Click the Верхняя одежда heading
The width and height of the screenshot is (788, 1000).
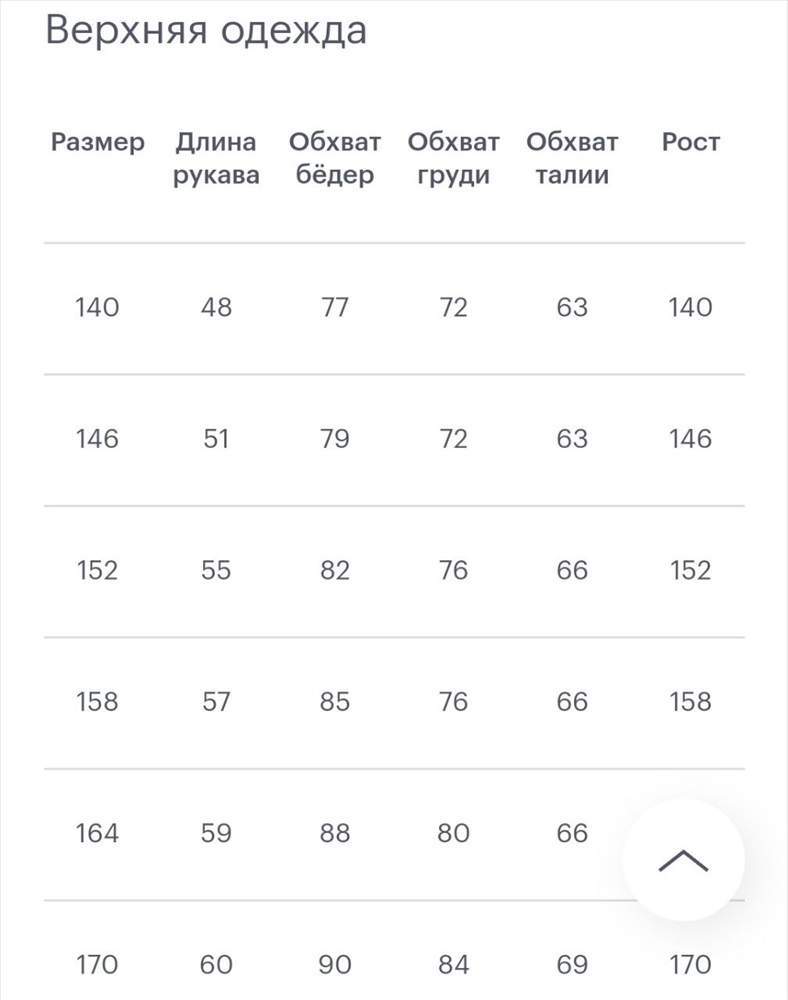coord(206,29)
